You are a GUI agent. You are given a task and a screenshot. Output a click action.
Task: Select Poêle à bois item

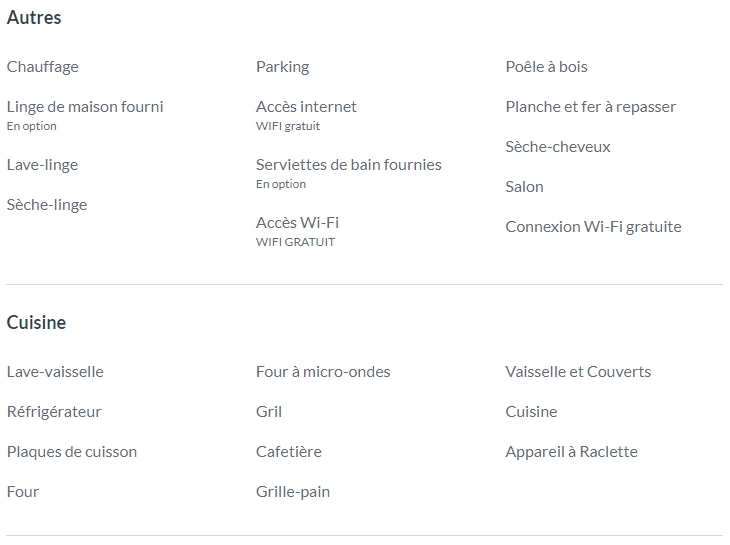547,67
